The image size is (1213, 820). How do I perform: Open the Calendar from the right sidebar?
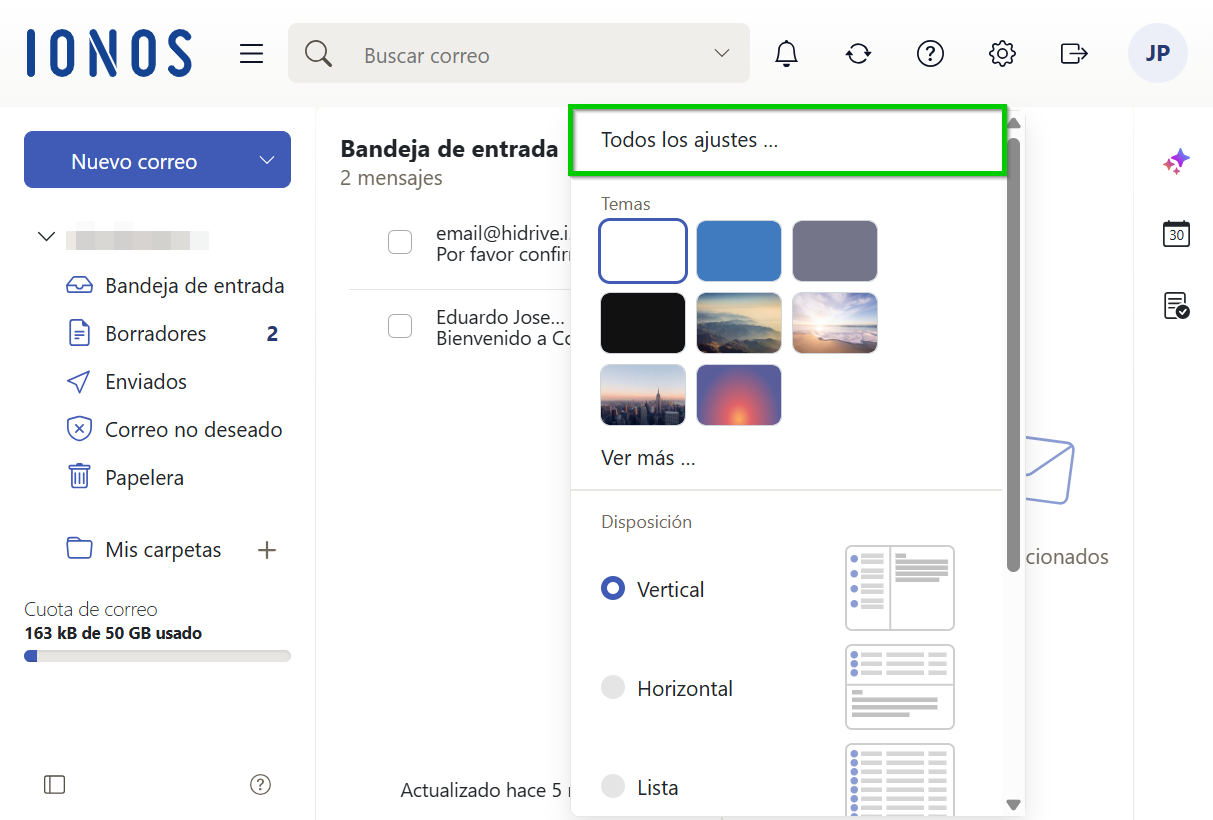pos(1177,233)
